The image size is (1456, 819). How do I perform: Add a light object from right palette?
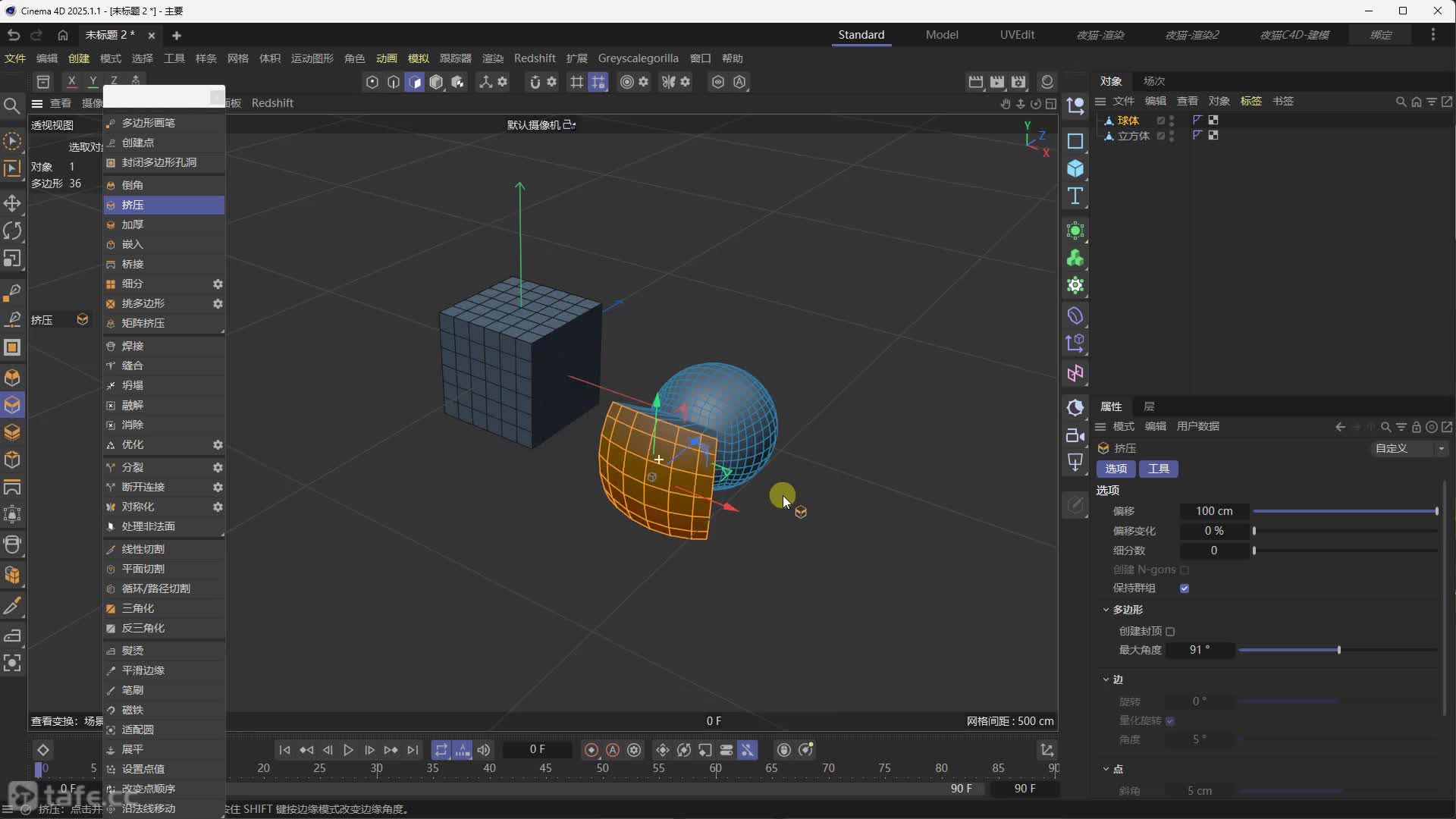click(1075, 463)
